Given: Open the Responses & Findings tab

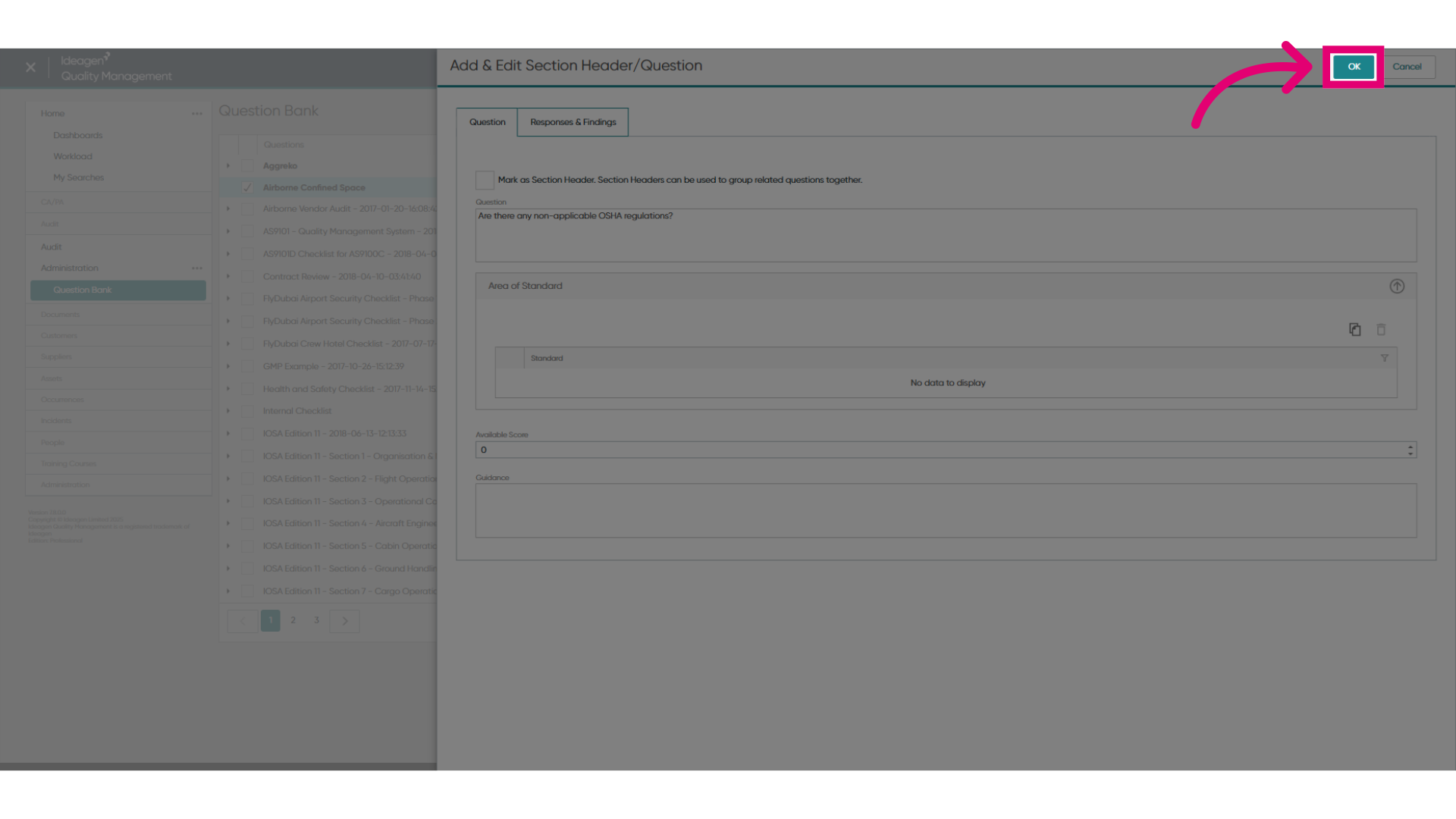Looking at the screenshot, I should click(x=573, y=122).
